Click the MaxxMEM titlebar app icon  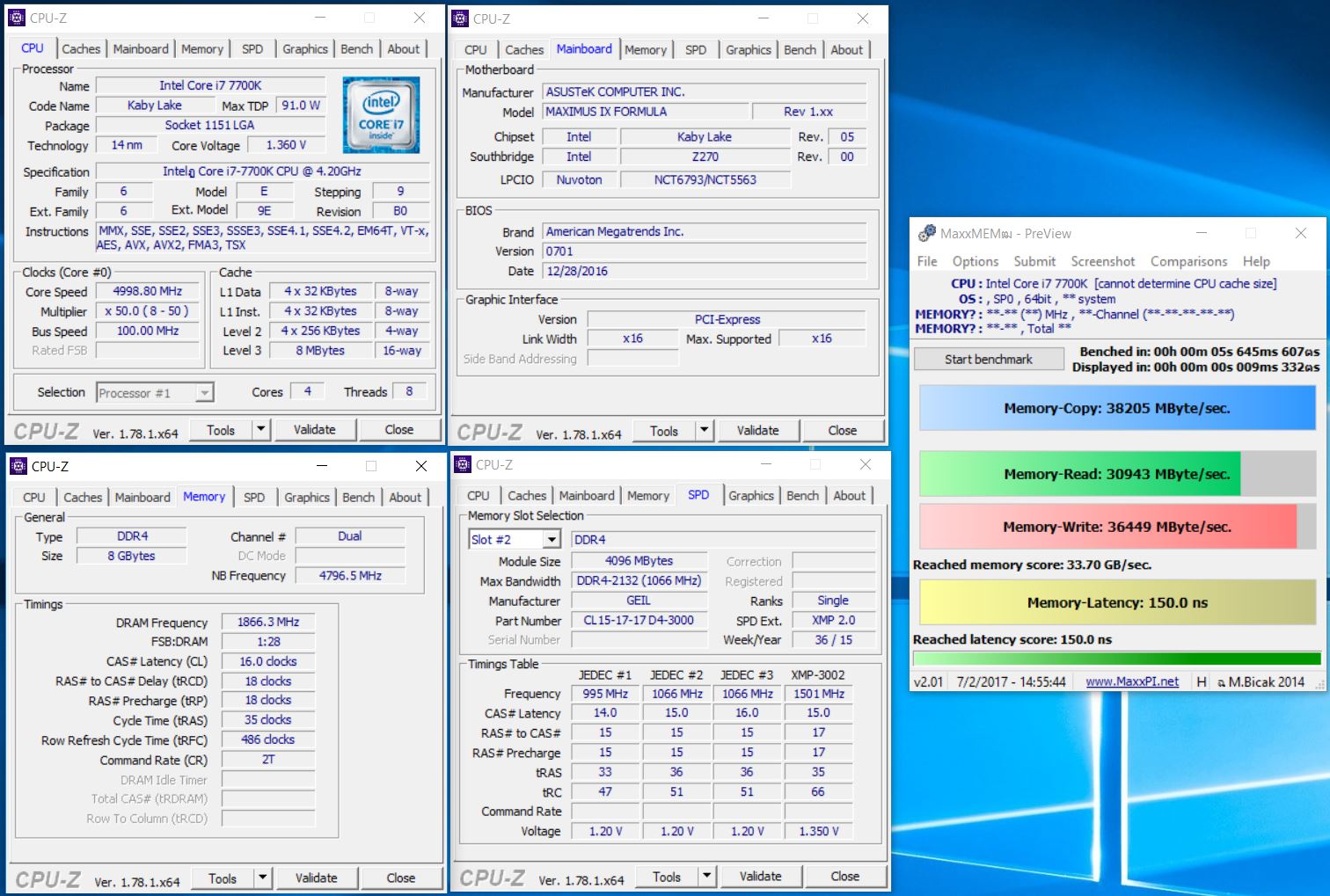click(x=927, y=233)
